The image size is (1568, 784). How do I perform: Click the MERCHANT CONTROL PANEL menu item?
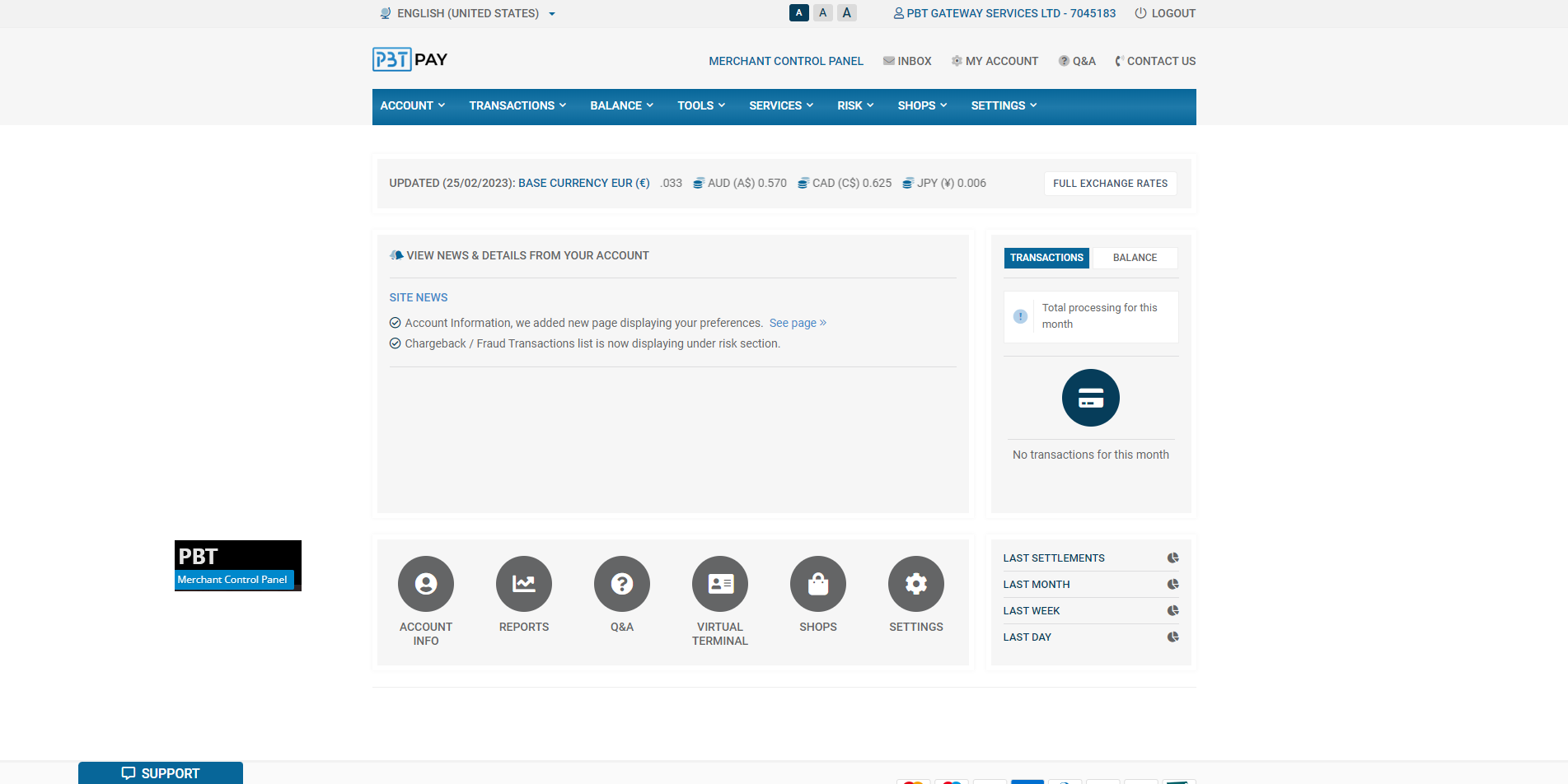pyautogui.click(x=785, y=60)
